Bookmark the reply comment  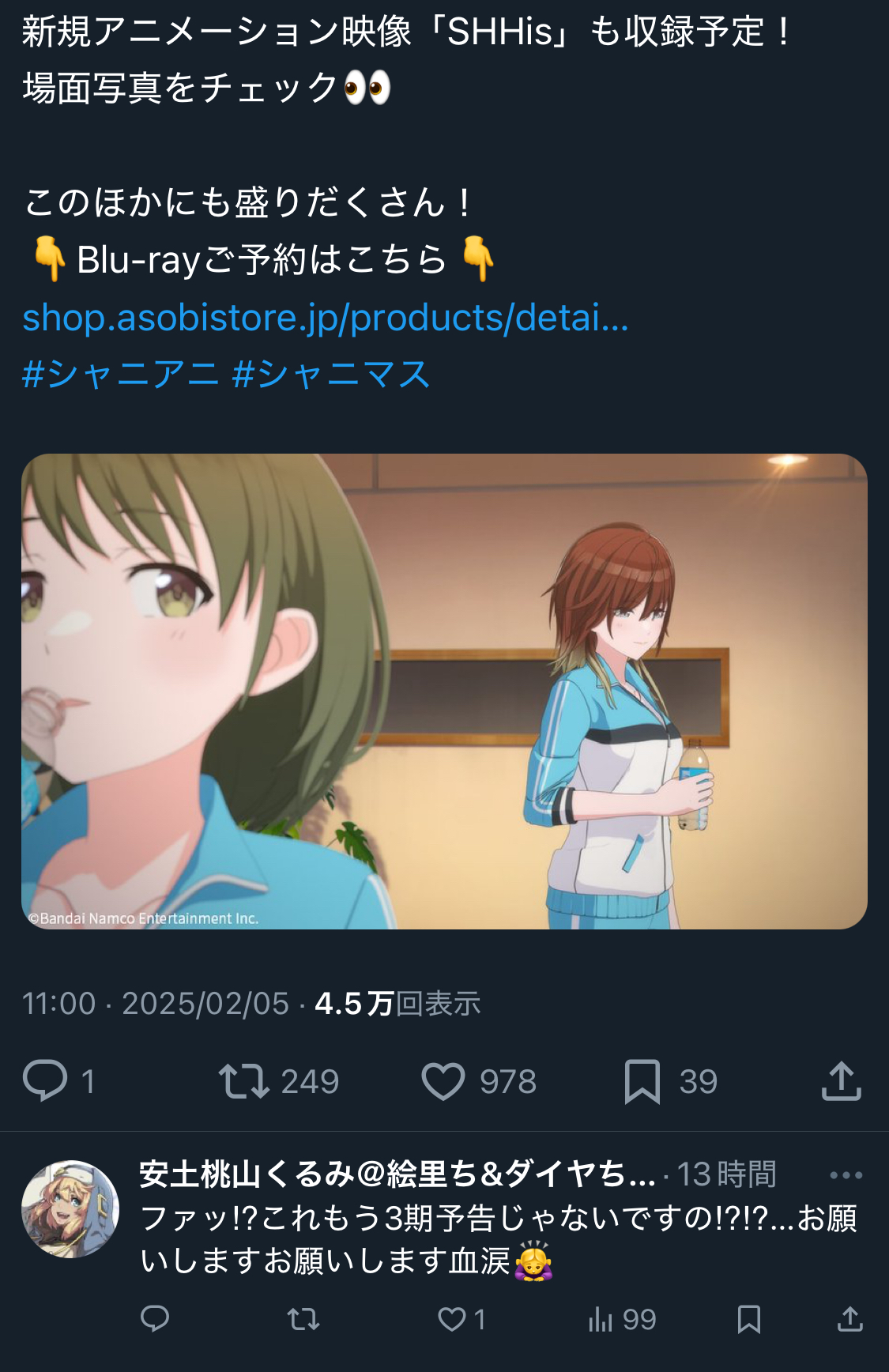pyautogui.click(x=749, y=1318)
